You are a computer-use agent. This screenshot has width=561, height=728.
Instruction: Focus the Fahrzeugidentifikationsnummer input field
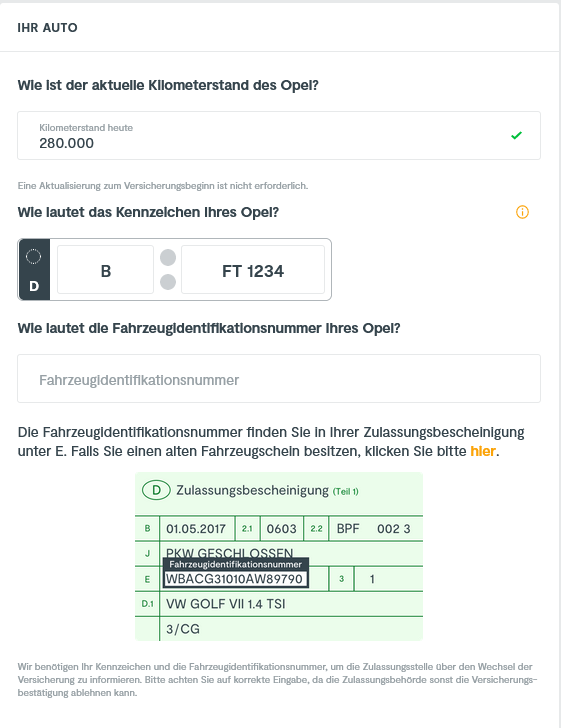pyautogui.click(x=279, y=378)
